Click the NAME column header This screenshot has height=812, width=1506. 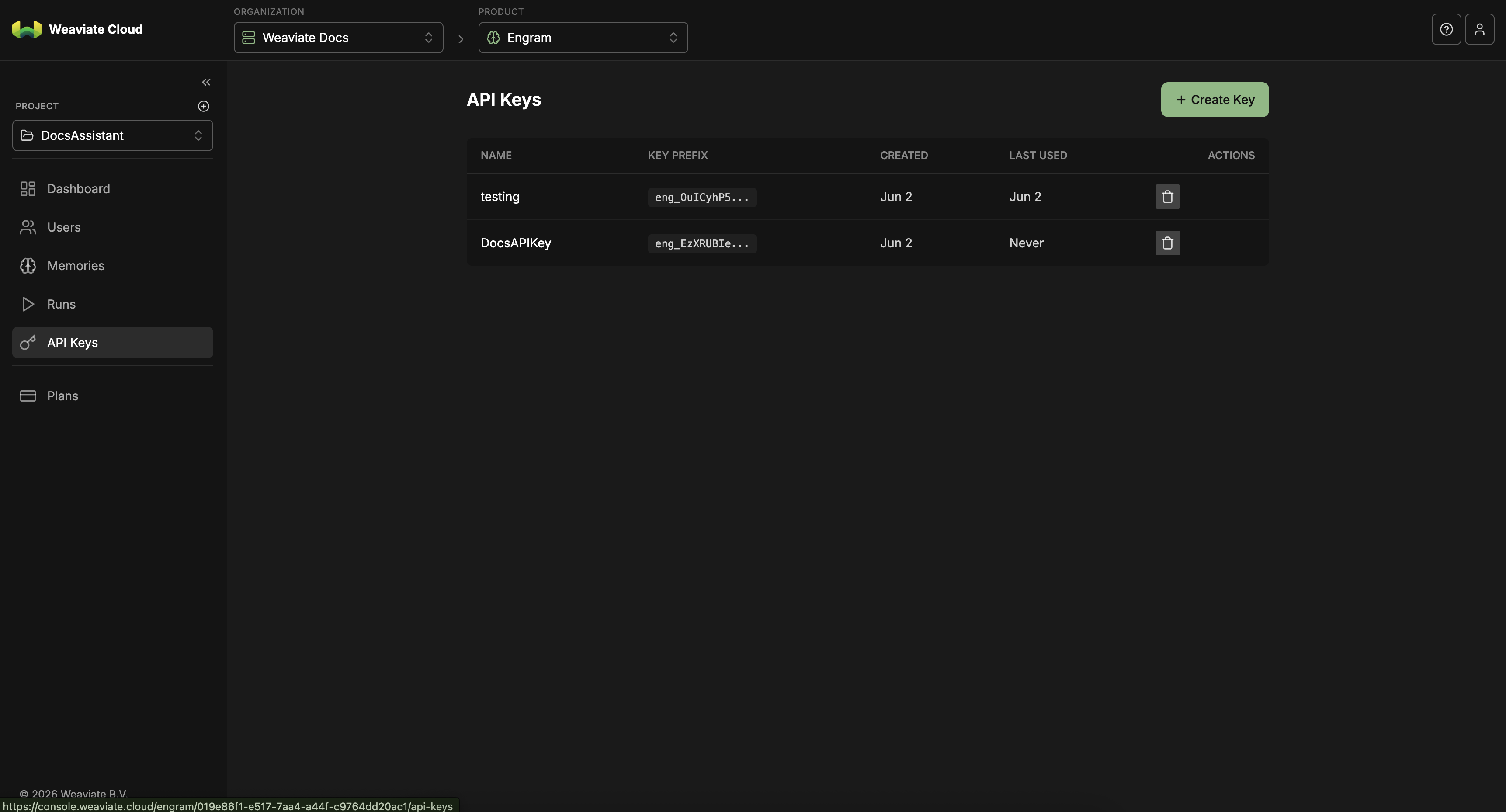[496, 156]
